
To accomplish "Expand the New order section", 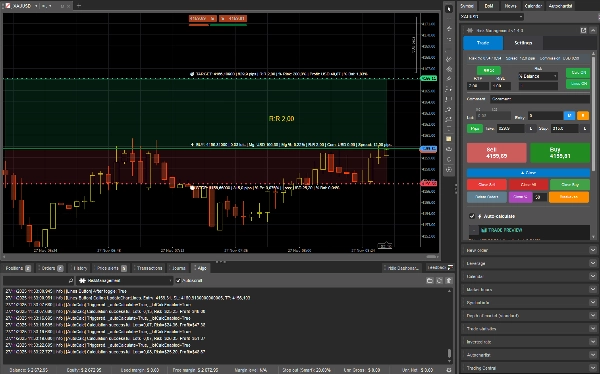I will click(530, 250).
